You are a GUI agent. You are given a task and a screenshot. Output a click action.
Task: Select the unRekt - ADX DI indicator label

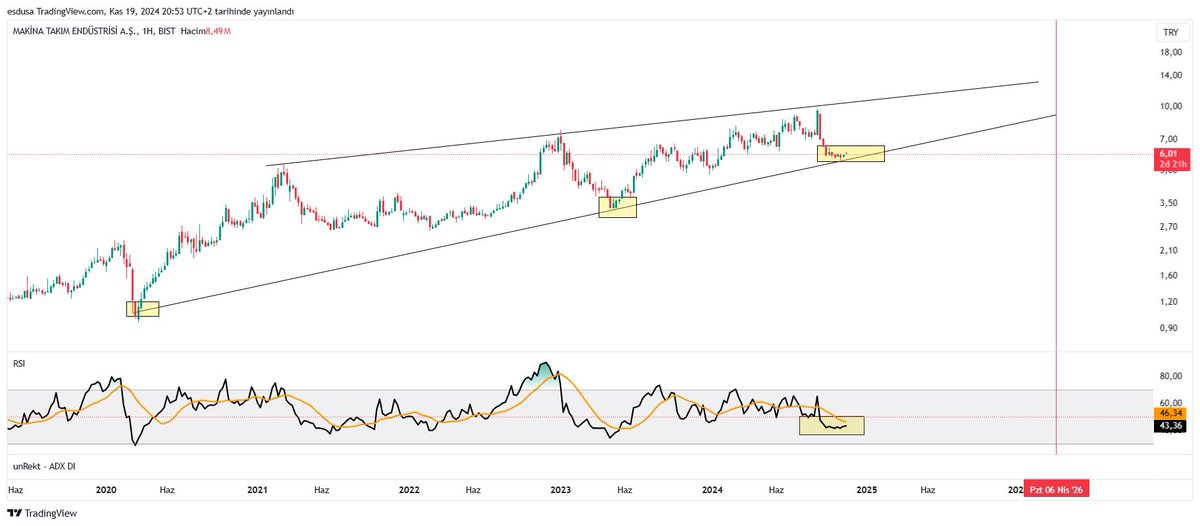click(43, 467)
